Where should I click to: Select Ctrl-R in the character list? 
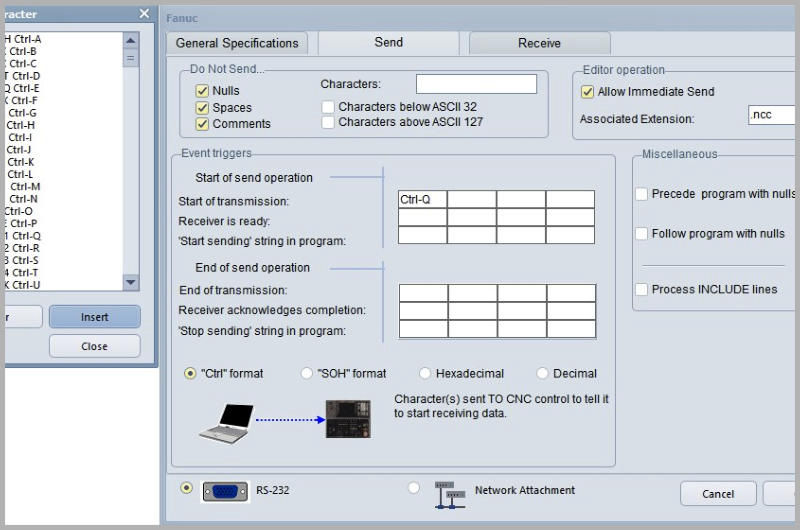pyautogui.click(x=64, y=248)
